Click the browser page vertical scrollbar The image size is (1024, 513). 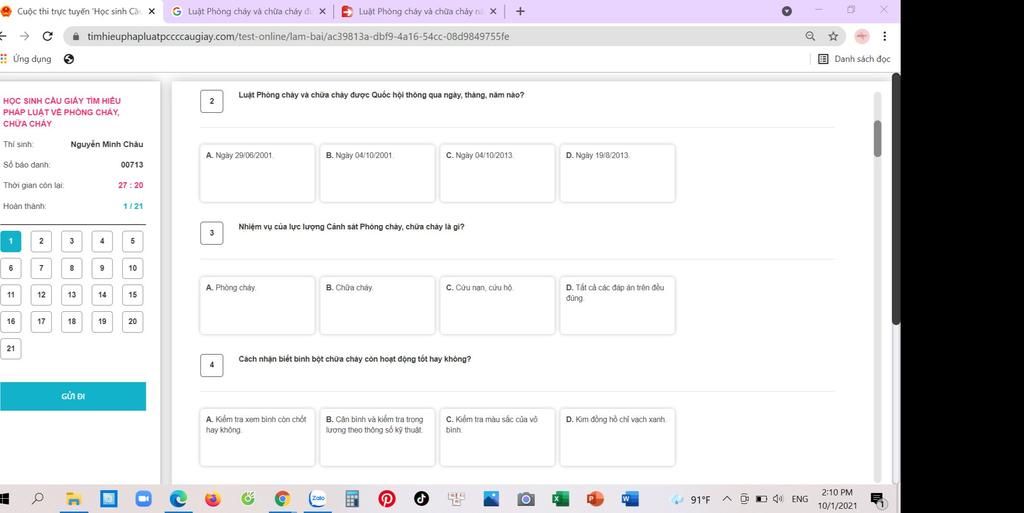[896, 198]
